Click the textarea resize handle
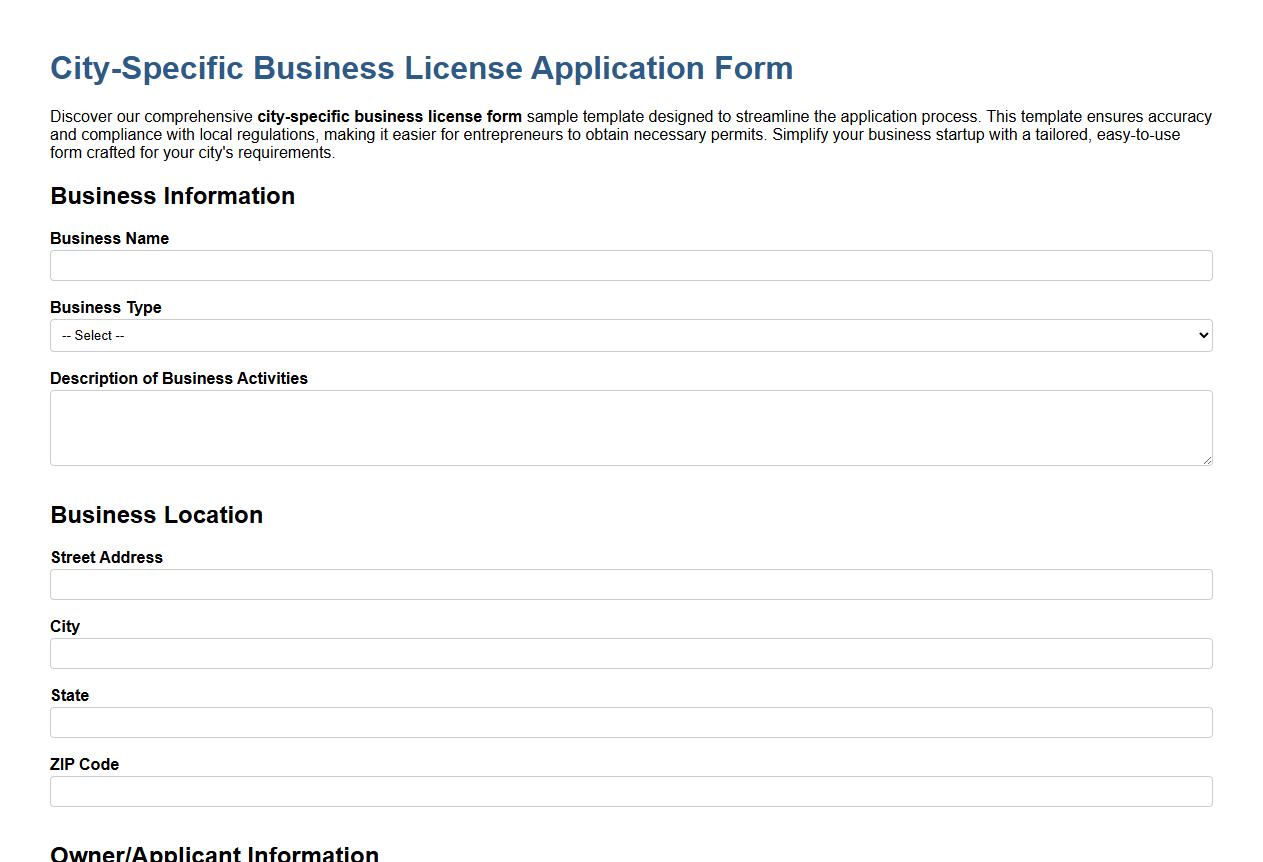The width and height of the screenshot is (1263, 862). click(1207, 460)
